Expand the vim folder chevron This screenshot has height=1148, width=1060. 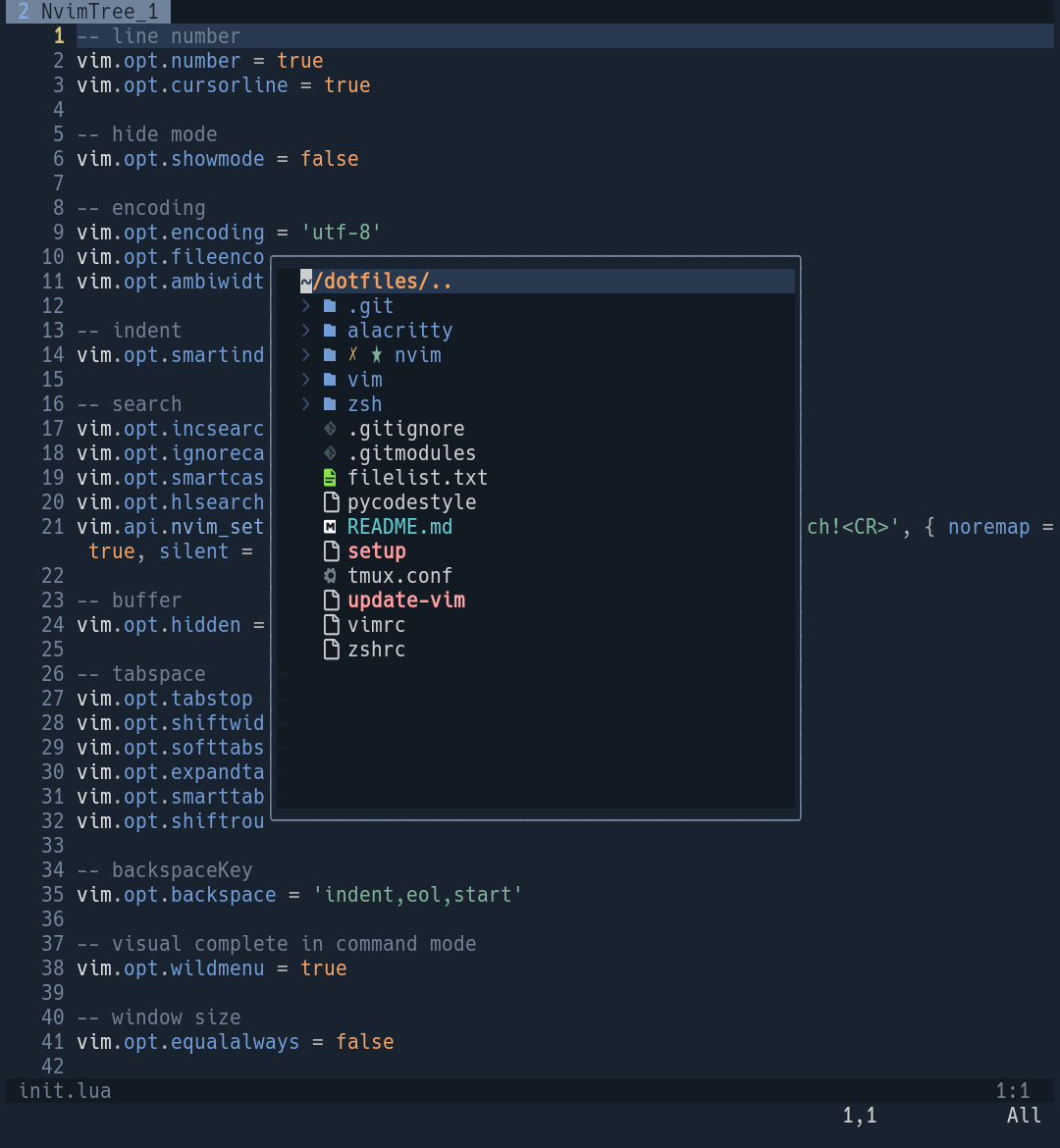point(306,380)
